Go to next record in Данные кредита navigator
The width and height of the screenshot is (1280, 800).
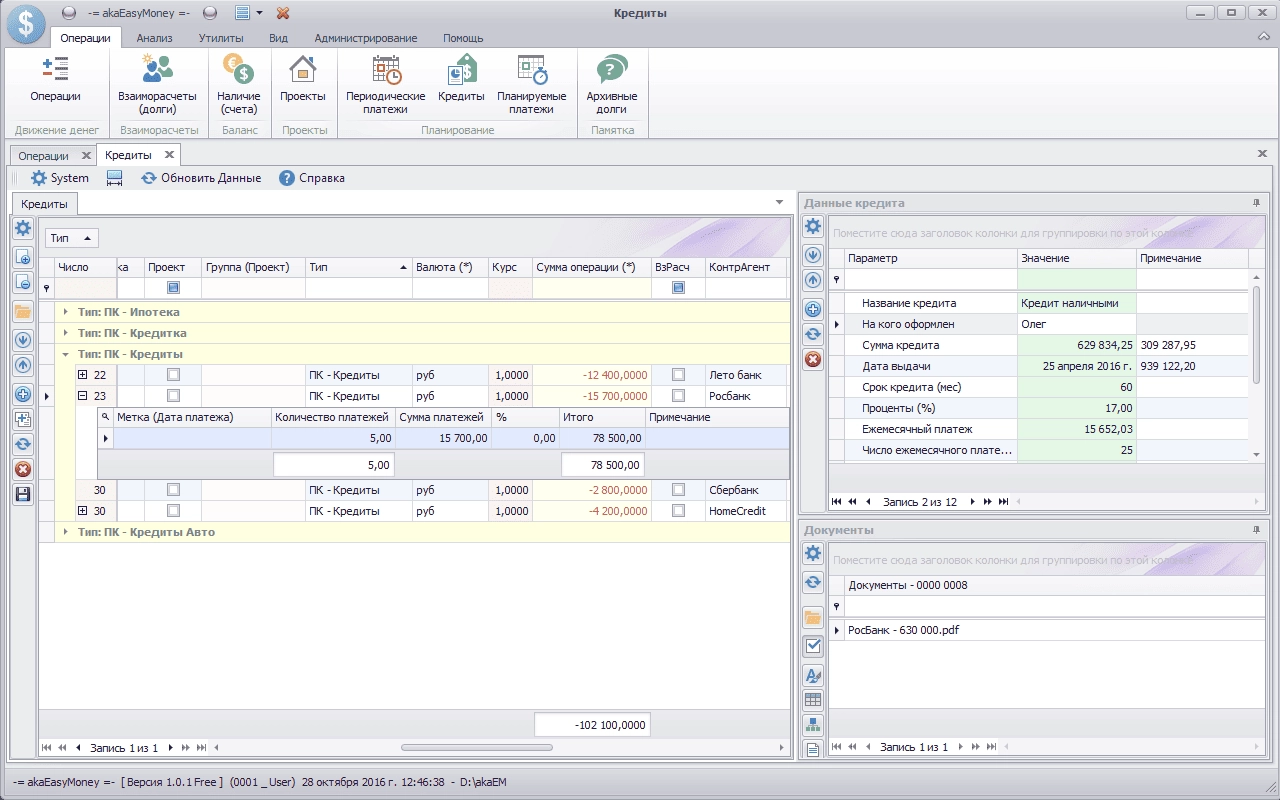(x=974, y=501)
